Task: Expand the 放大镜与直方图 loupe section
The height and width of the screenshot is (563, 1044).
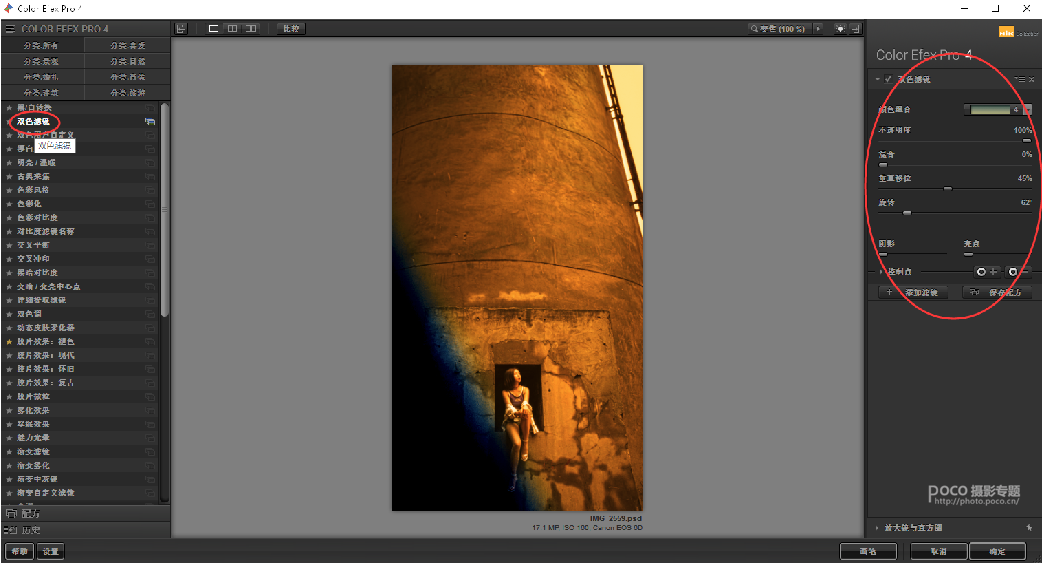Action: (877, 528)
